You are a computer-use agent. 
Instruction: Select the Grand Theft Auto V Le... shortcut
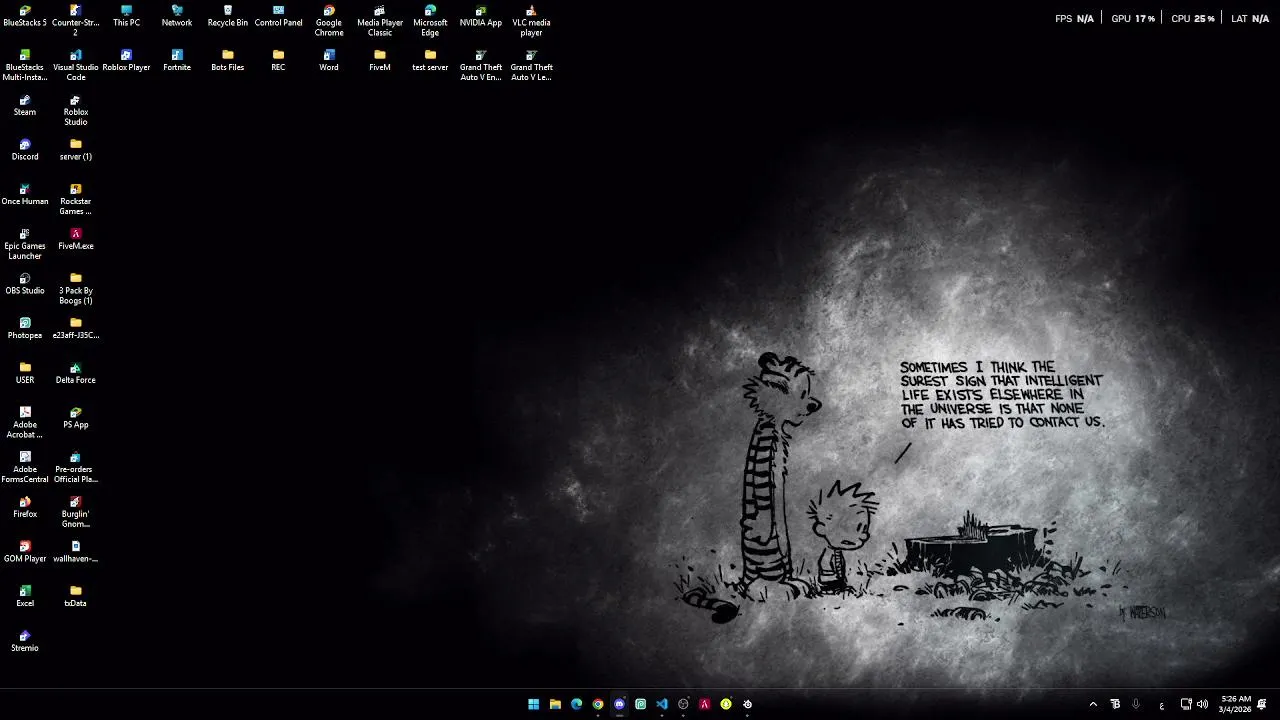coord(531,66)
